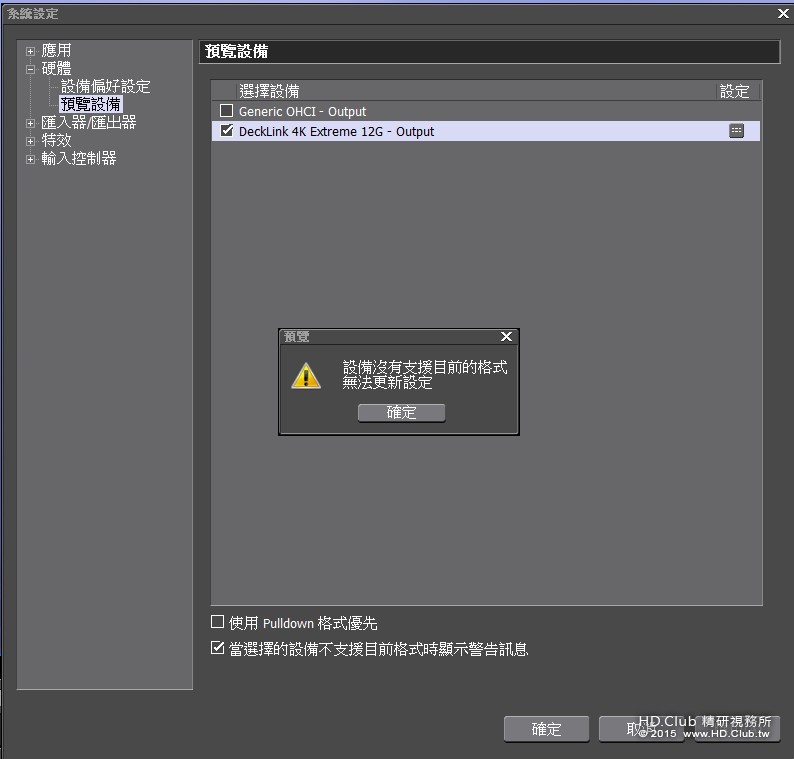Click the warning triangle icon
The height and width of the screenshot is (759, 794).
(x=306, y=376)
